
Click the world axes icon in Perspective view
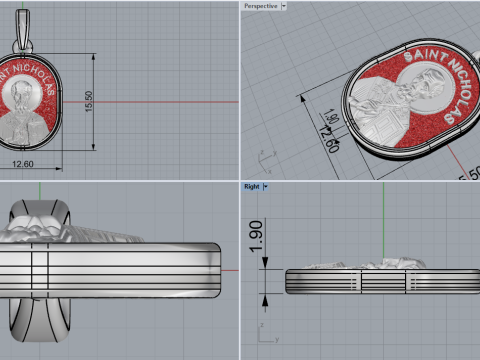[268, 162]
